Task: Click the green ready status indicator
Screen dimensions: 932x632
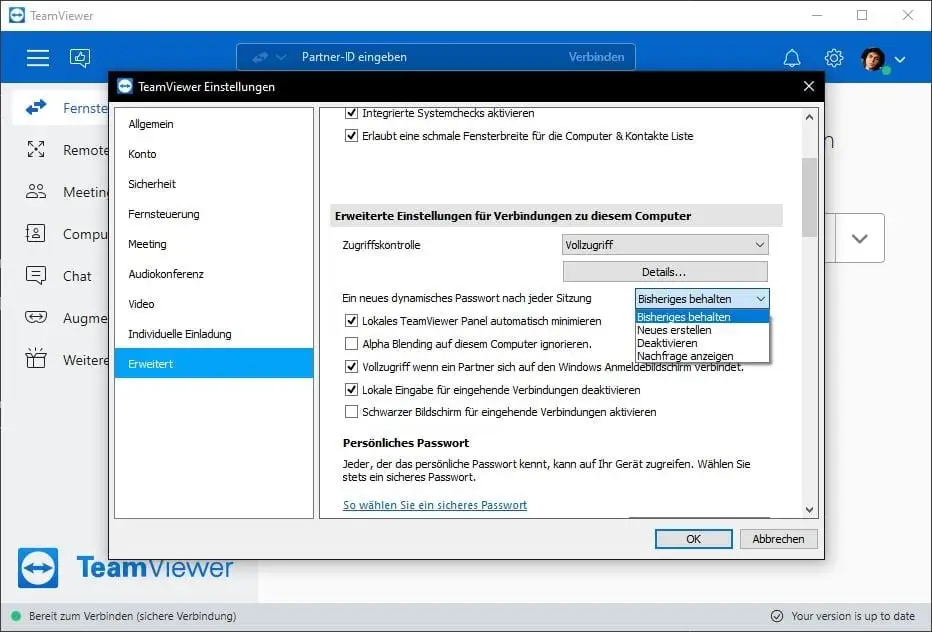Action: pyautogui.click(x=16, y=616)
